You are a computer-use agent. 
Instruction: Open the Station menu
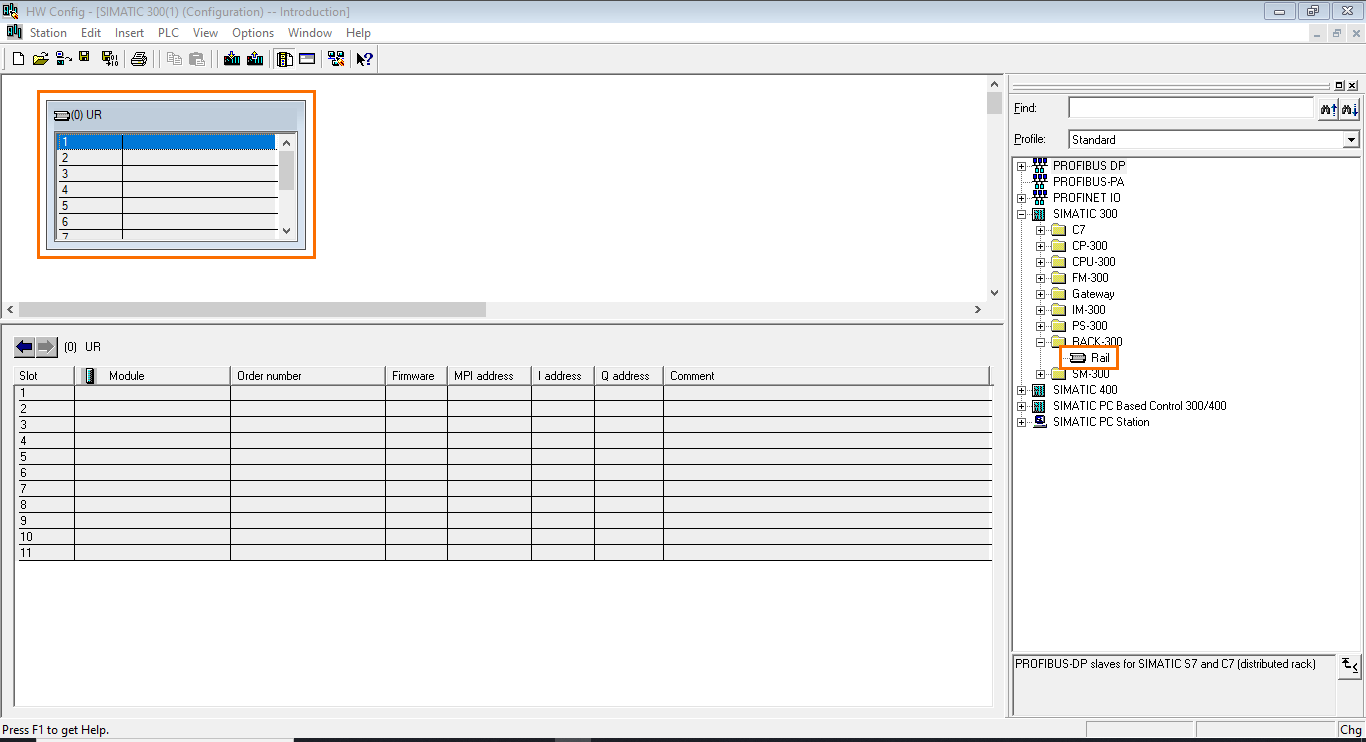click(48, 32)
